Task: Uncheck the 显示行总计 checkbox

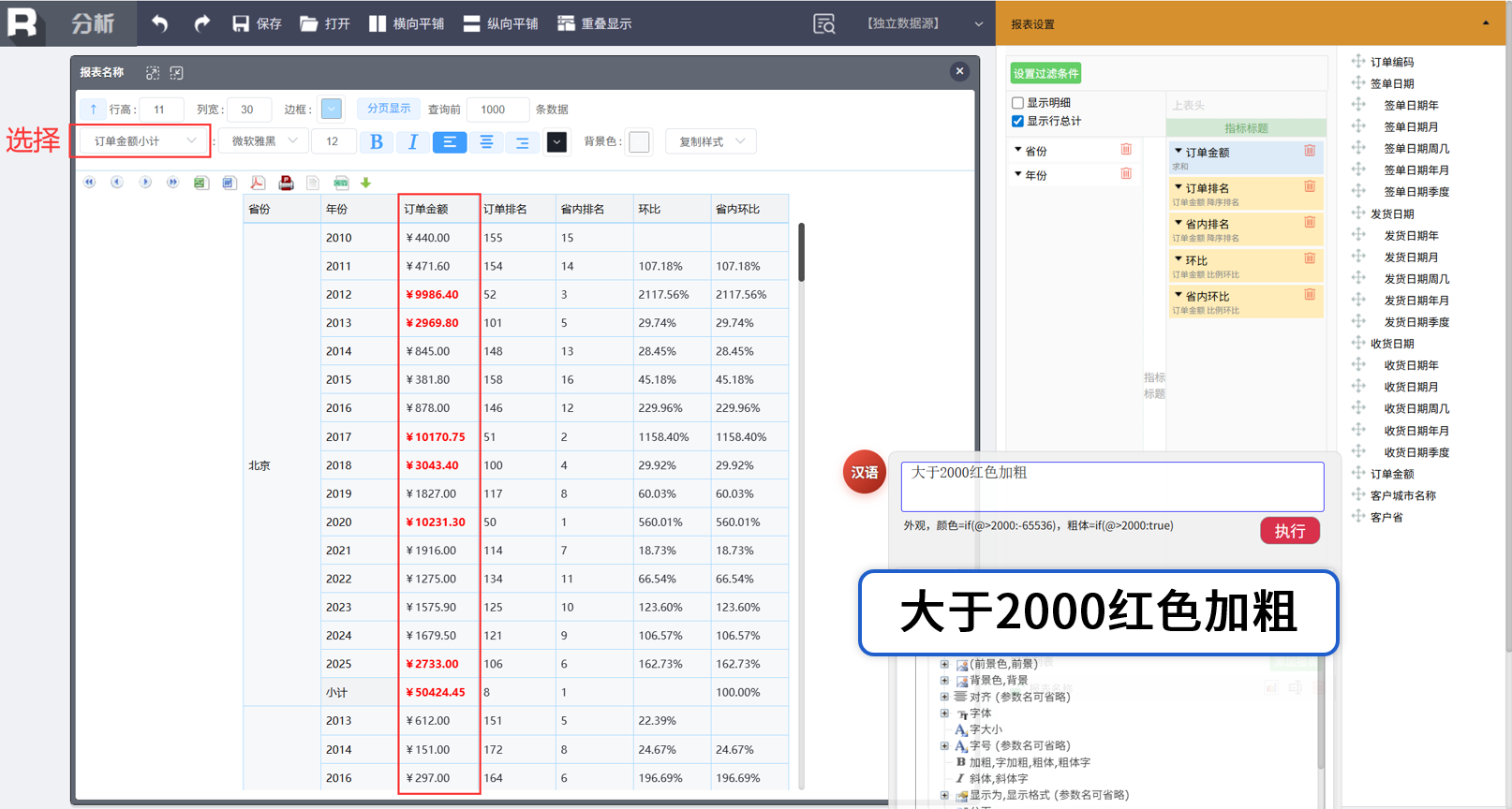Action: (x=1017, y=121)
